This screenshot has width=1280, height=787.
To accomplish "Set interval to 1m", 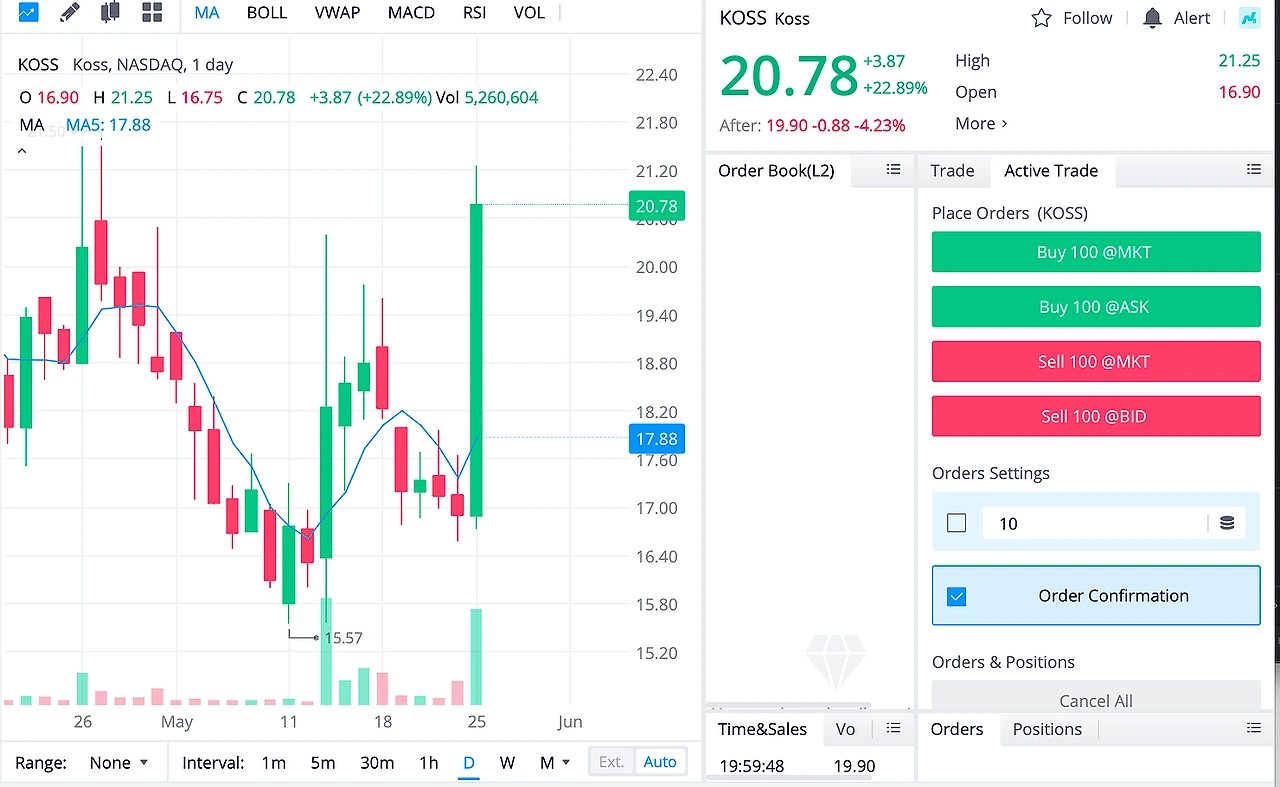I will [x=274, y=763].
